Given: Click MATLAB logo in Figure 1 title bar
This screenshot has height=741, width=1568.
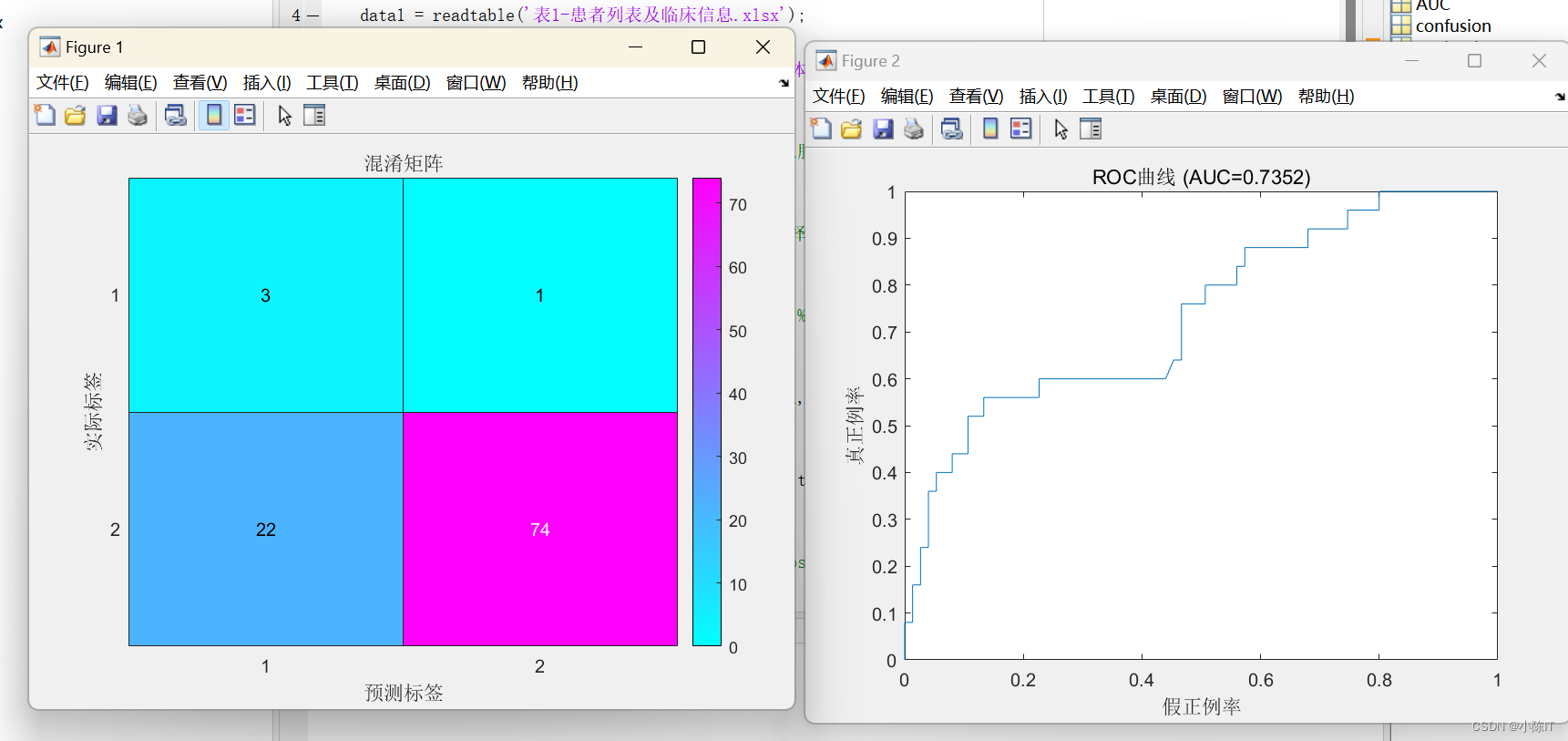Looking at the screenshot, I should tap(50, 47).
